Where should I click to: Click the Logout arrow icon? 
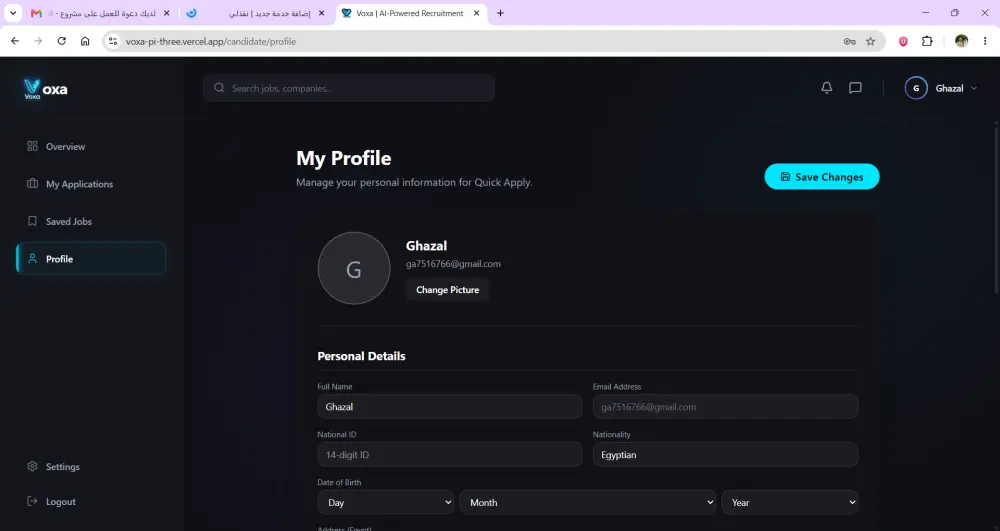pyautogui.click(x=33, y=501)
